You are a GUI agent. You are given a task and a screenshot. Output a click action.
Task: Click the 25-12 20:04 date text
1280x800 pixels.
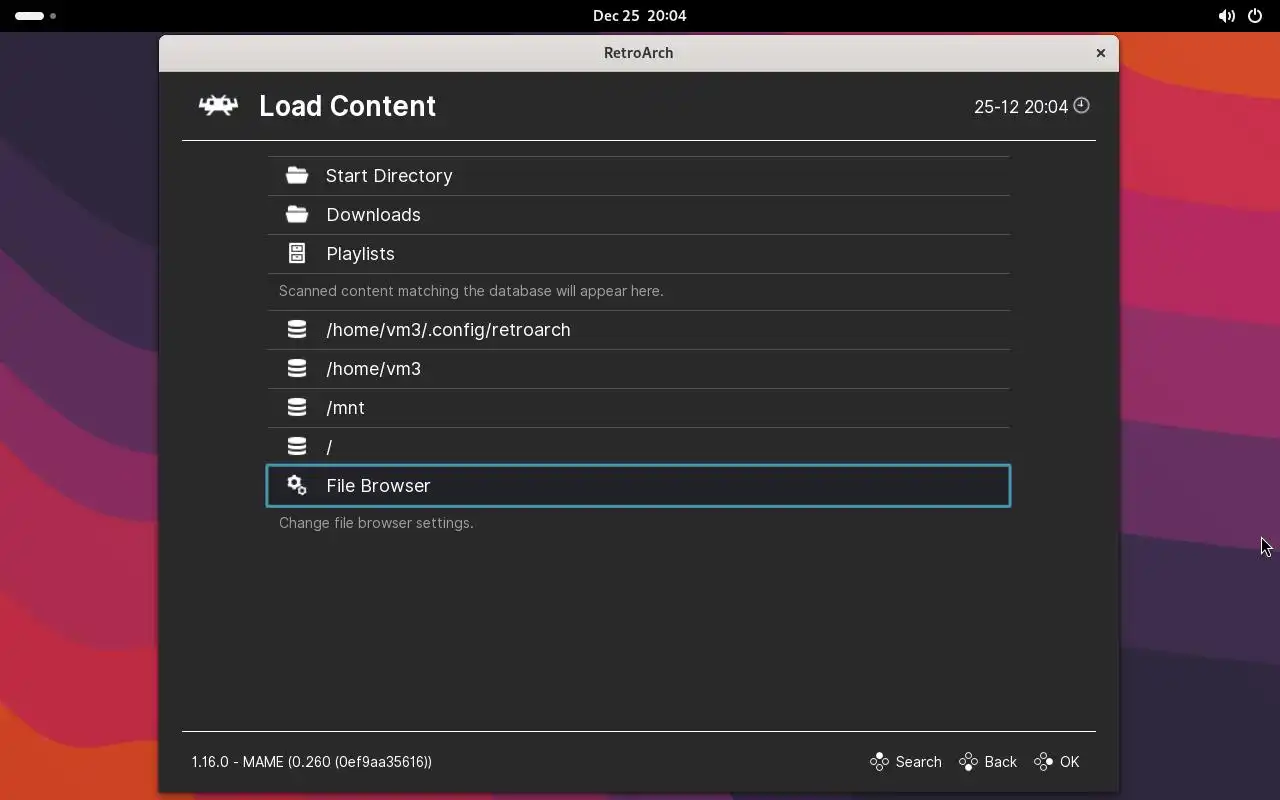click(1021, 107)
